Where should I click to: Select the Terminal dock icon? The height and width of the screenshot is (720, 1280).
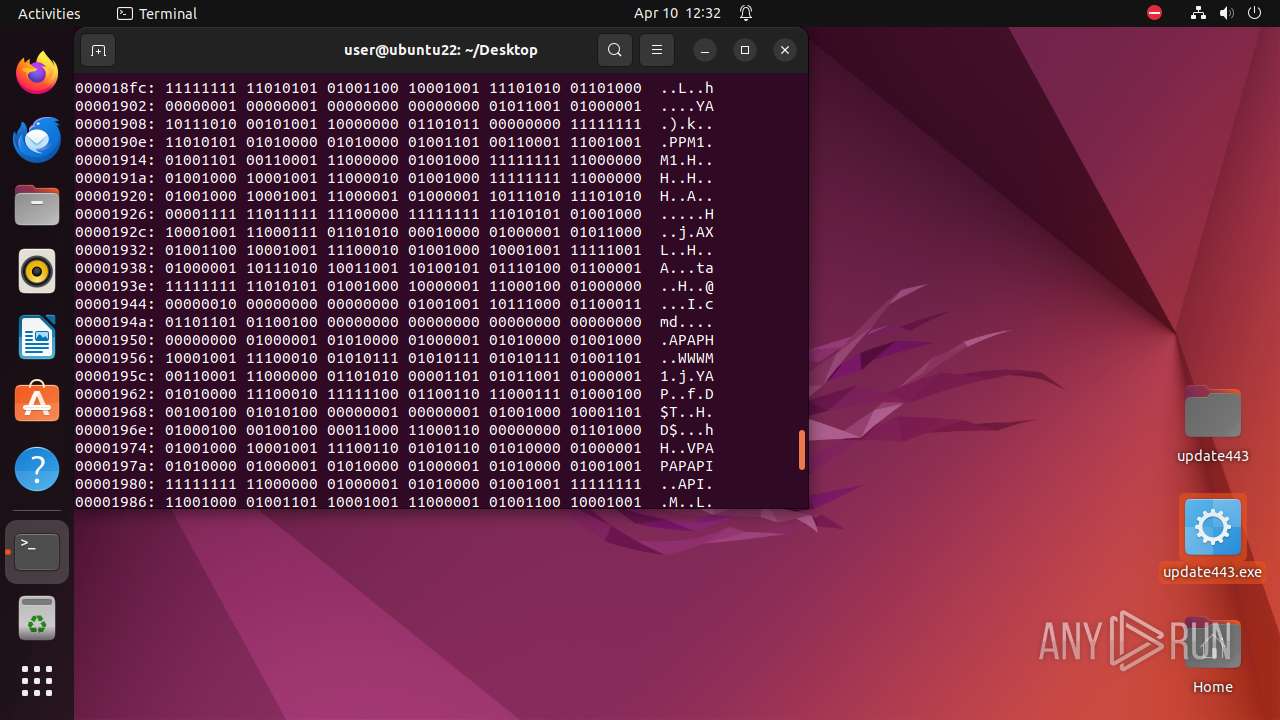37,552
